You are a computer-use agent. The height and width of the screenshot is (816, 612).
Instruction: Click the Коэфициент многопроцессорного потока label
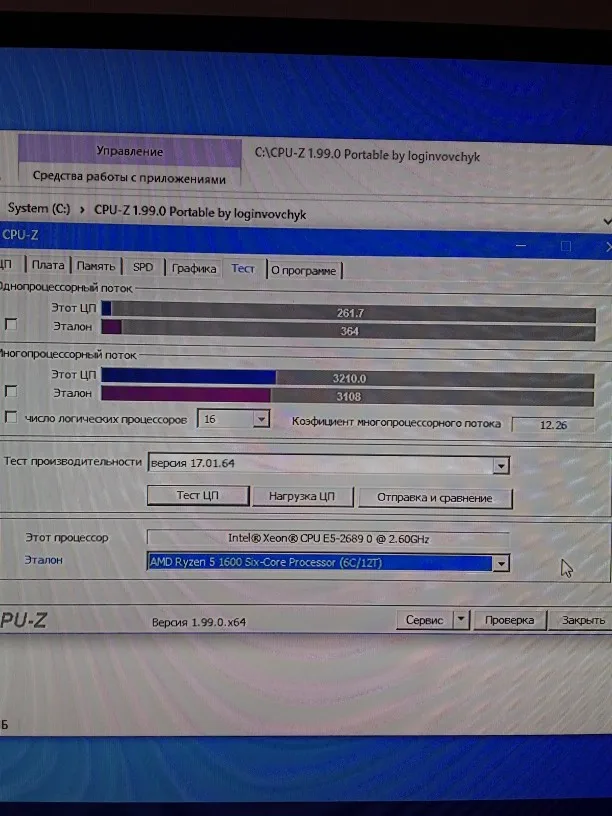396,423
